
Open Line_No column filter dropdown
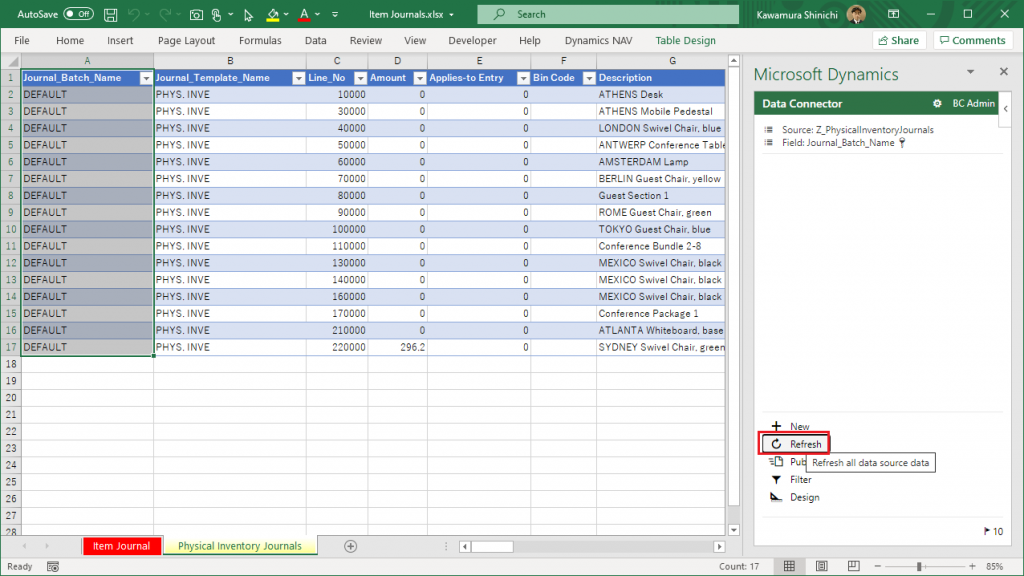(x=360, y=78)
